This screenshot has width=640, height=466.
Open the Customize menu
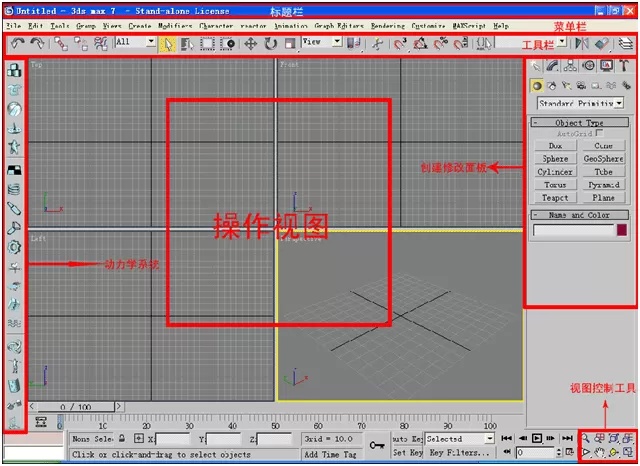point(428,26)
